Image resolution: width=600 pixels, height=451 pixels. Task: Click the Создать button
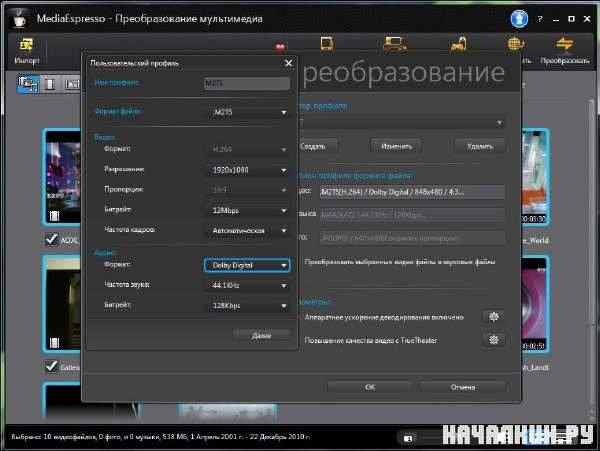317,146
